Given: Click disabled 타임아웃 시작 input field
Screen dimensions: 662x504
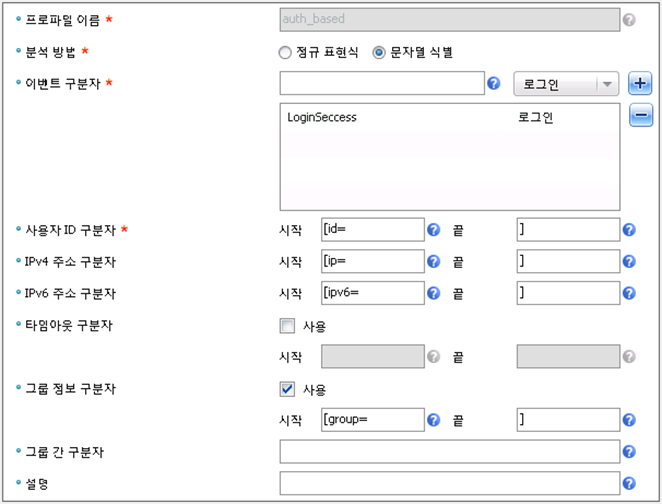Looking at the screenshot, I should 373,357.
